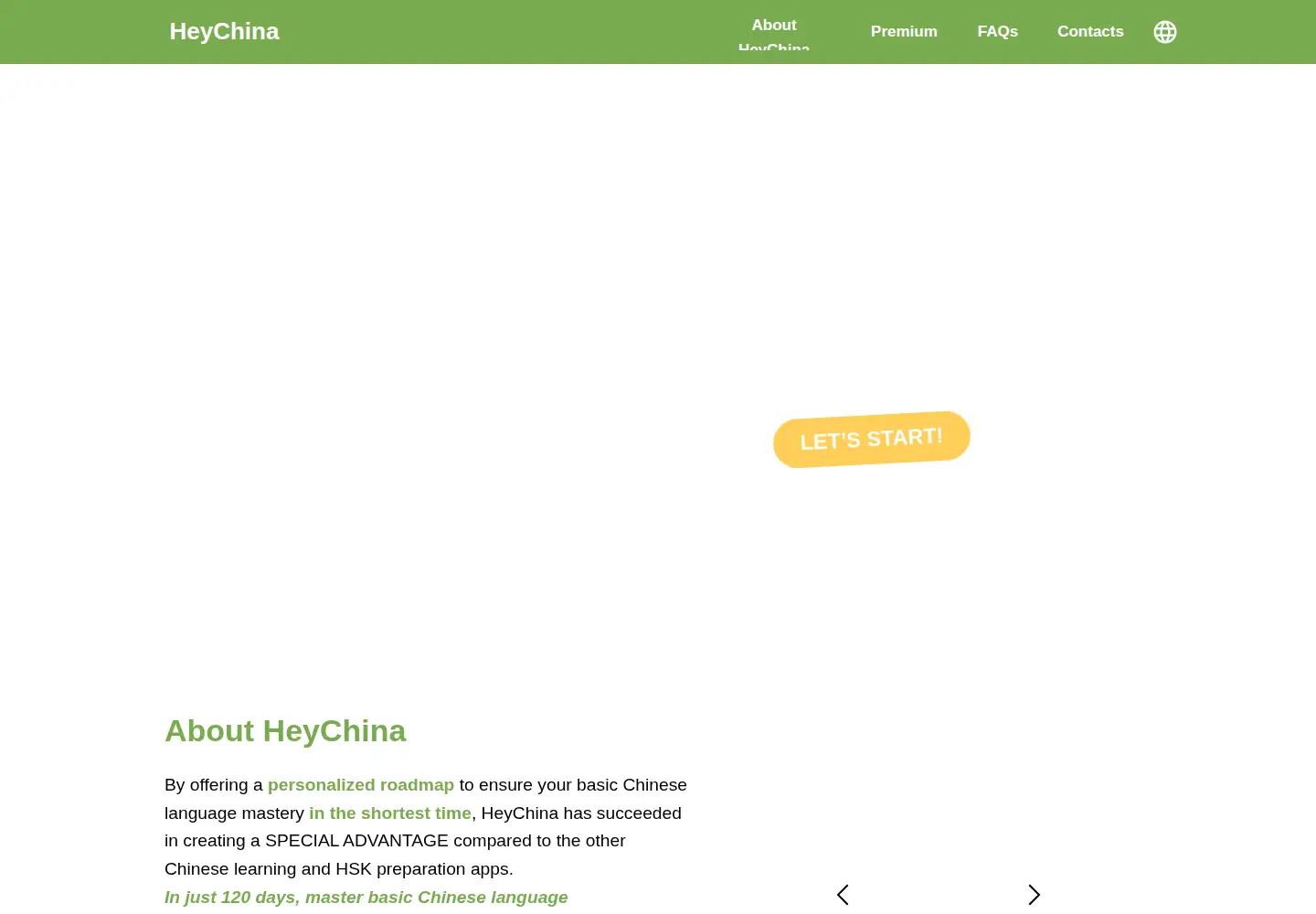1316x914 pixels.
Task: Advance to next carousel slide
Action: (1034, 895)
